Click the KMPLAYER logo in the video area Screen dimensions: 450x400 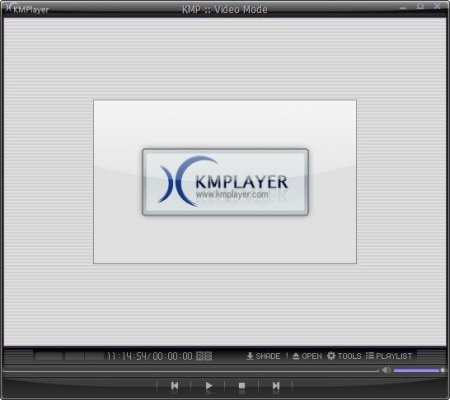[x=225, y=182]
